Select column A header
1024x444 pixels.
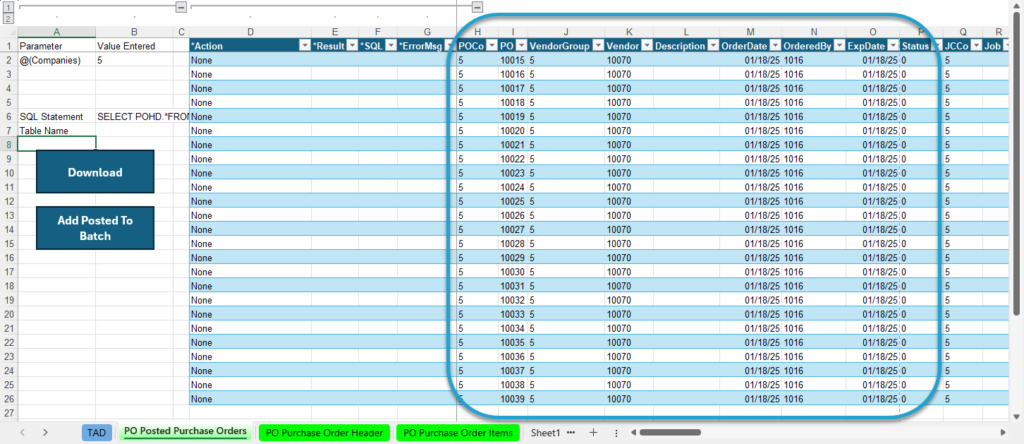(x=57, y=31)
